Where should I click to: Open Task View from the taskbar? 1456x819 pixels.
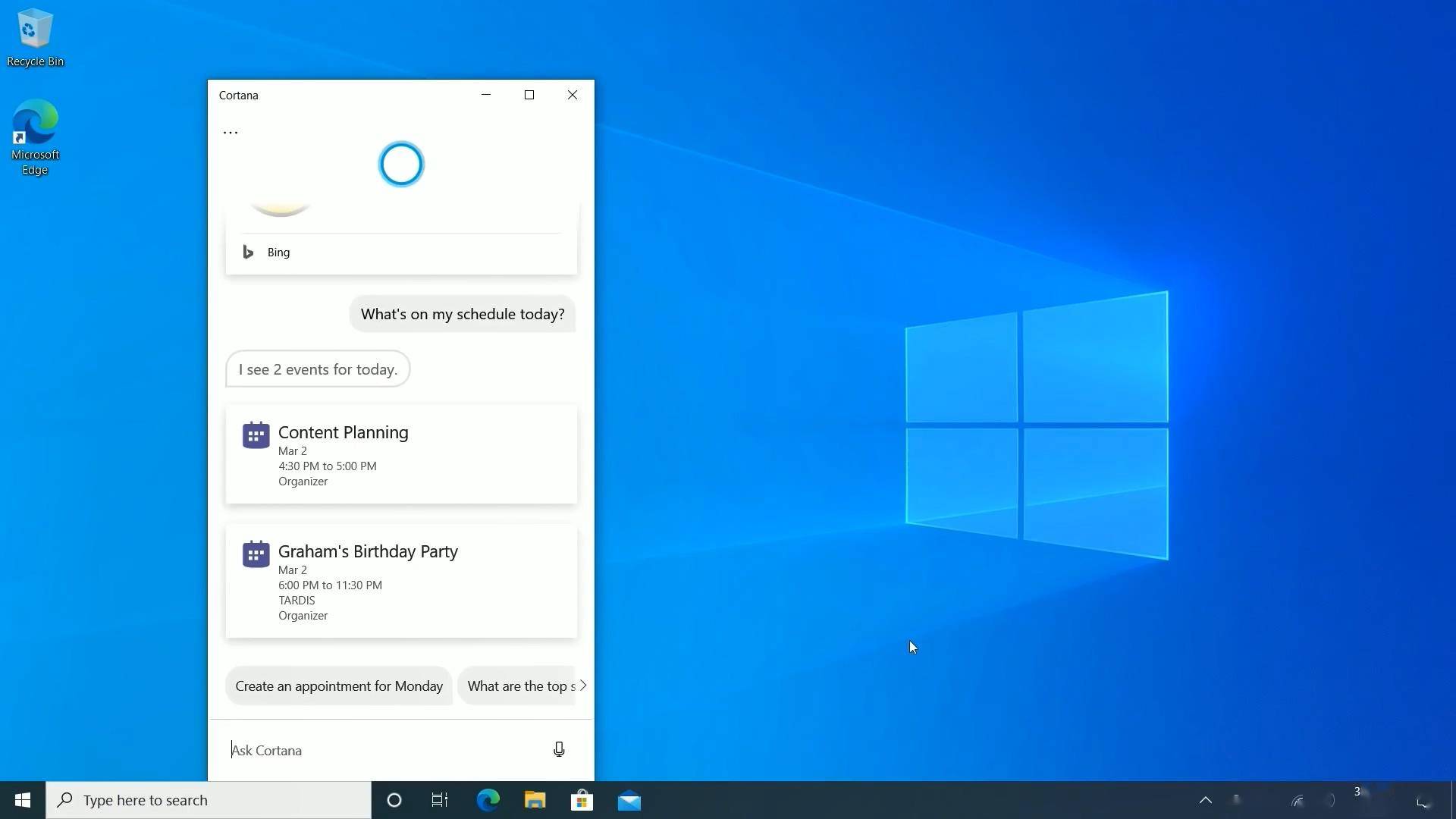coord(440,800)
